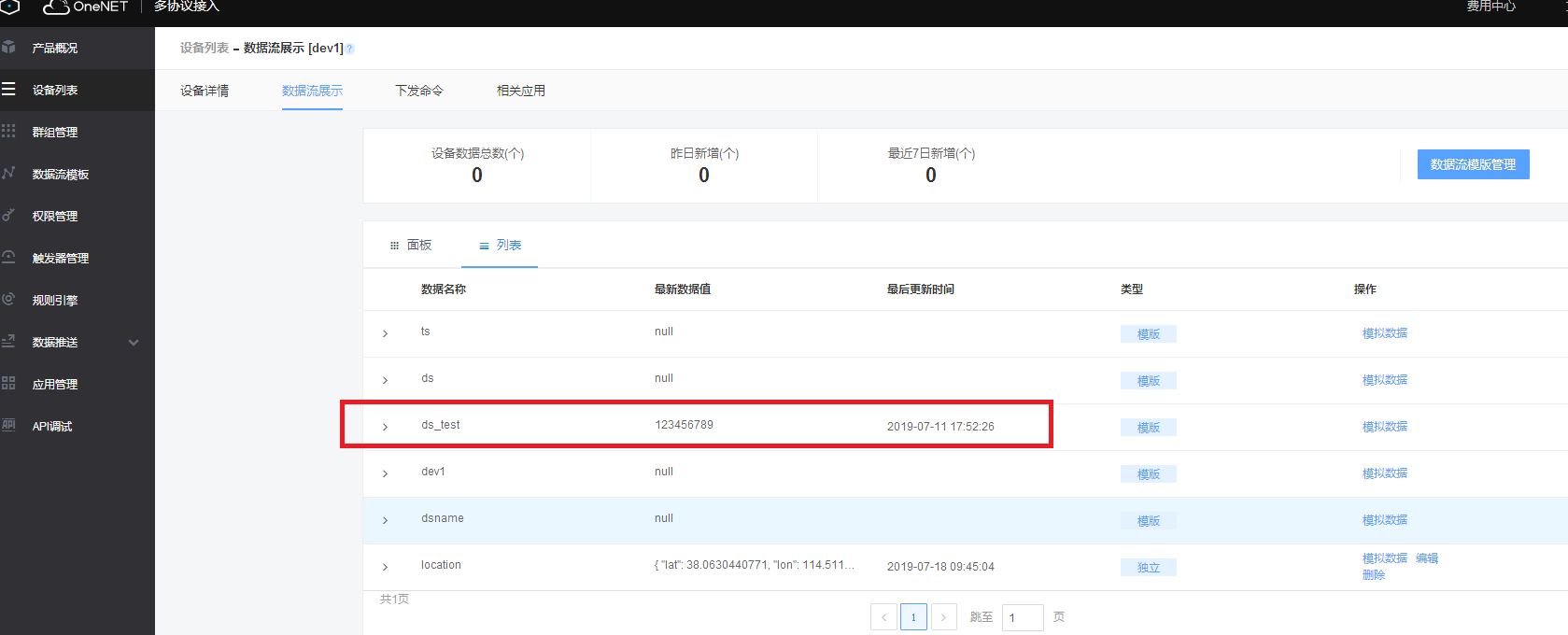This screenshot has width=1568, height=635.
Task: Click the API调试 icon
Action: (8, 425)
